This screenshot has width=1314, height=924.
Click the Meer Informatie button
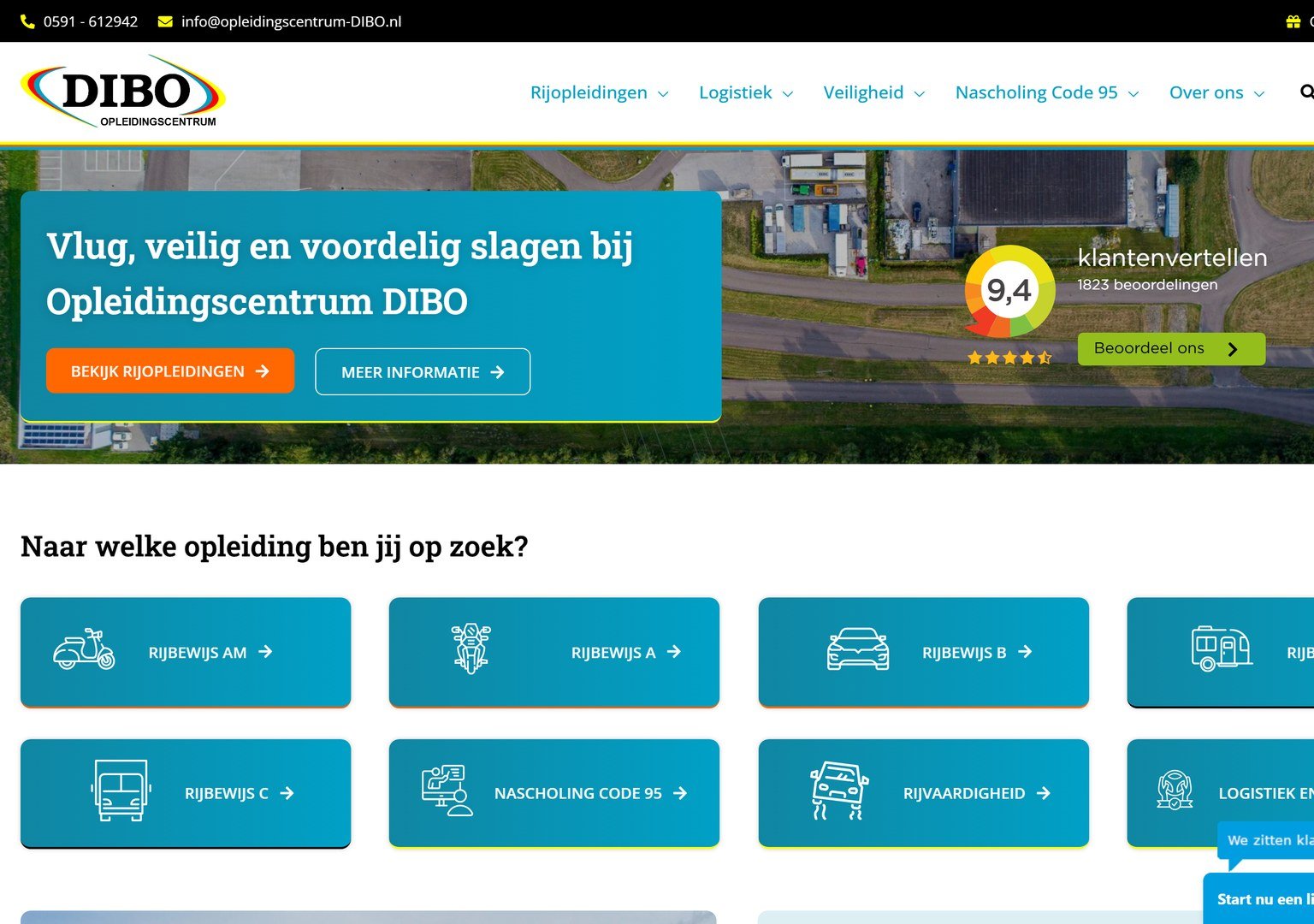pos(423,372)
